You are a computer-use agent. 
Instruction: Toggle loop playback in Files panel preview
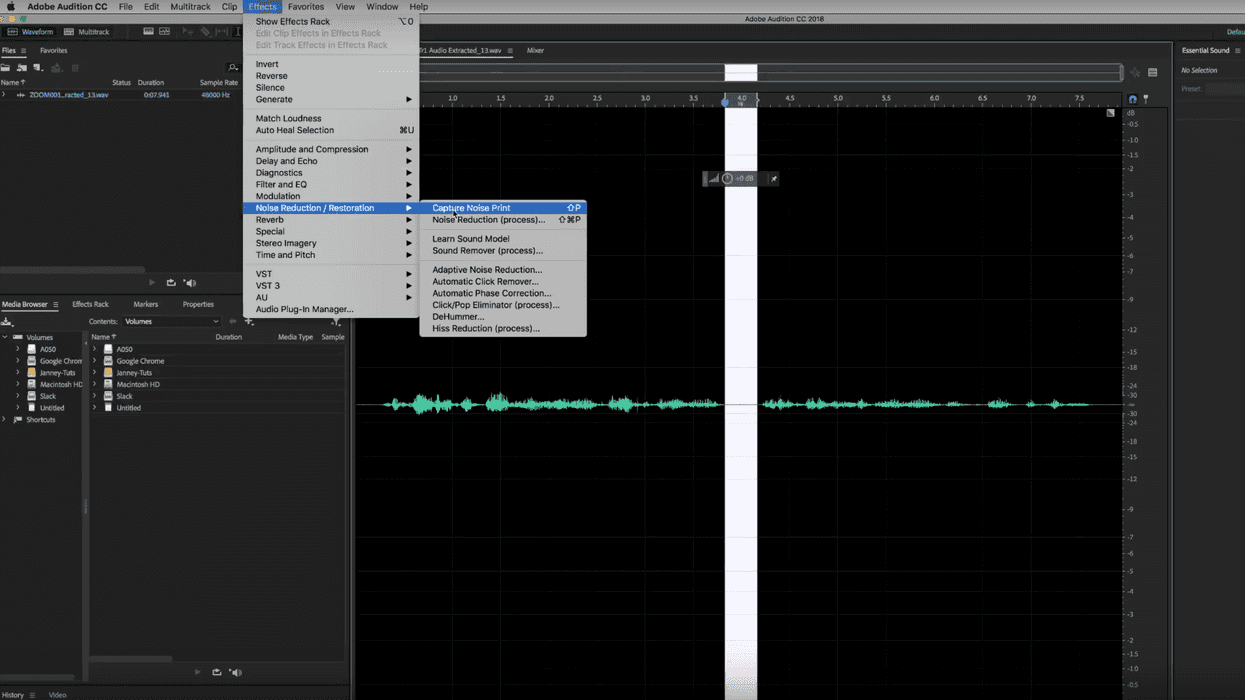(171, 283)
